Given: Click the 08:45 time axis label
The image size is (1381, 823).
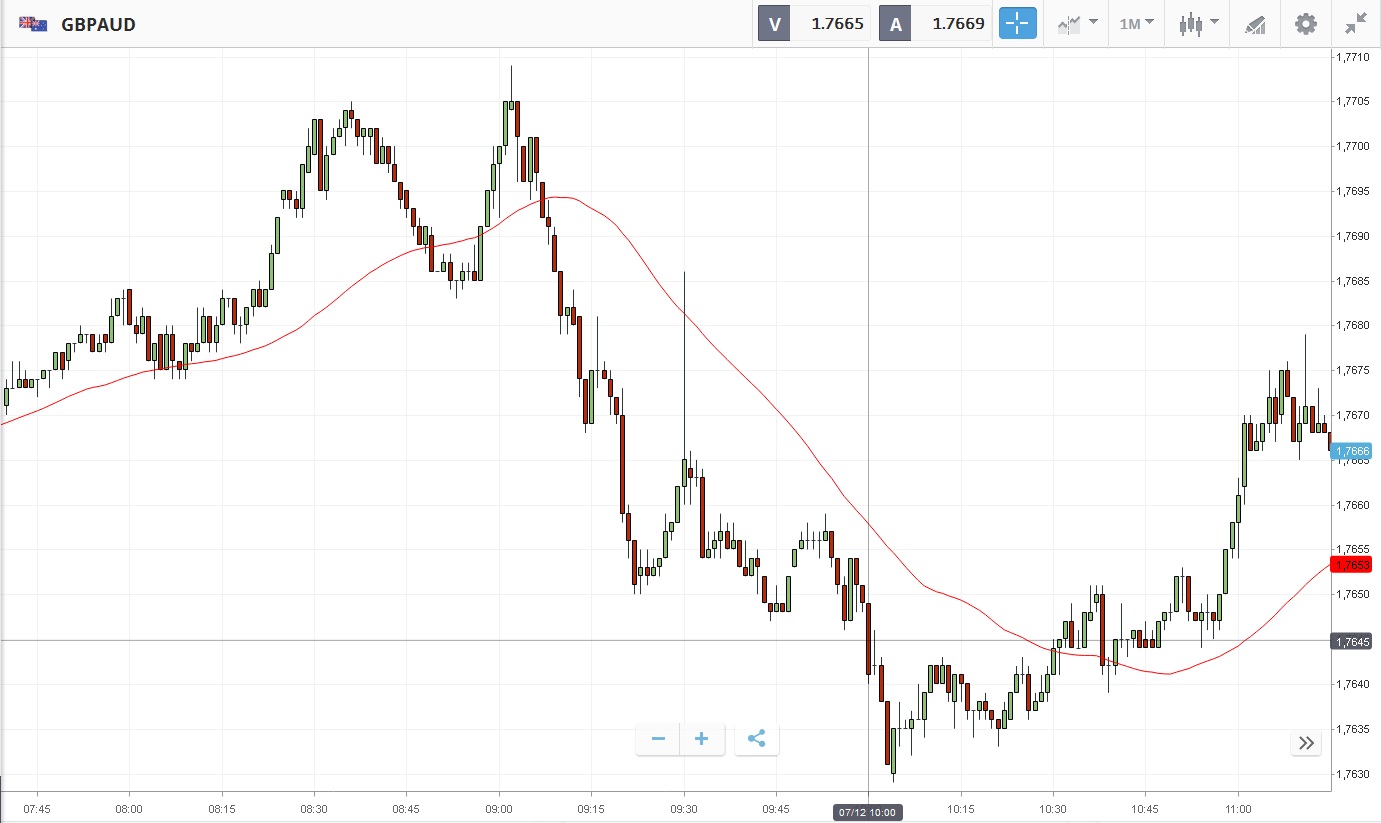Looking at the screenshot, I should point(407,810).
